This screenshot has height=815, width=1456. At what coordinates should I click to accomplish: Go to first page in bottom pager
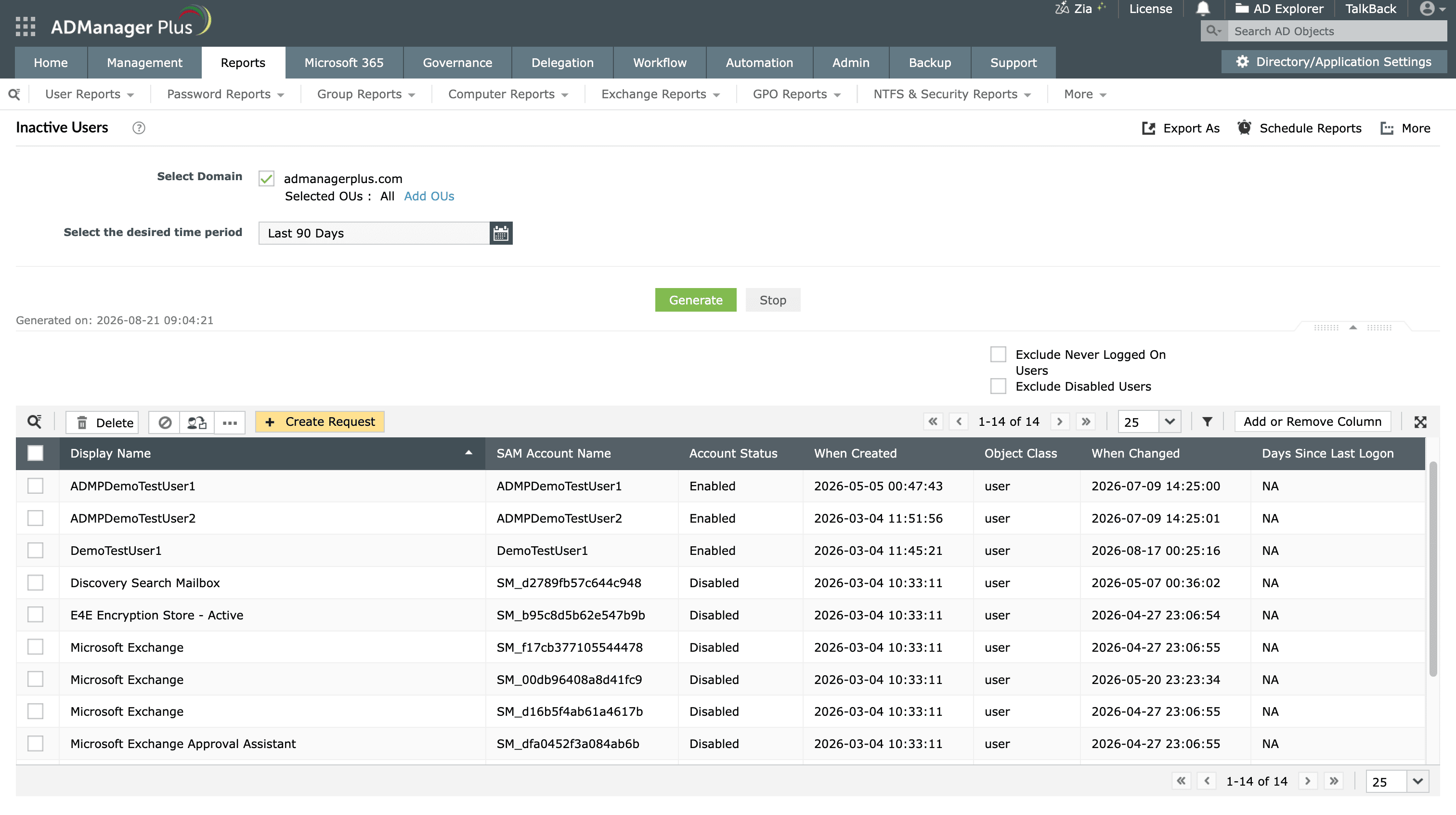coord(1181,781)
